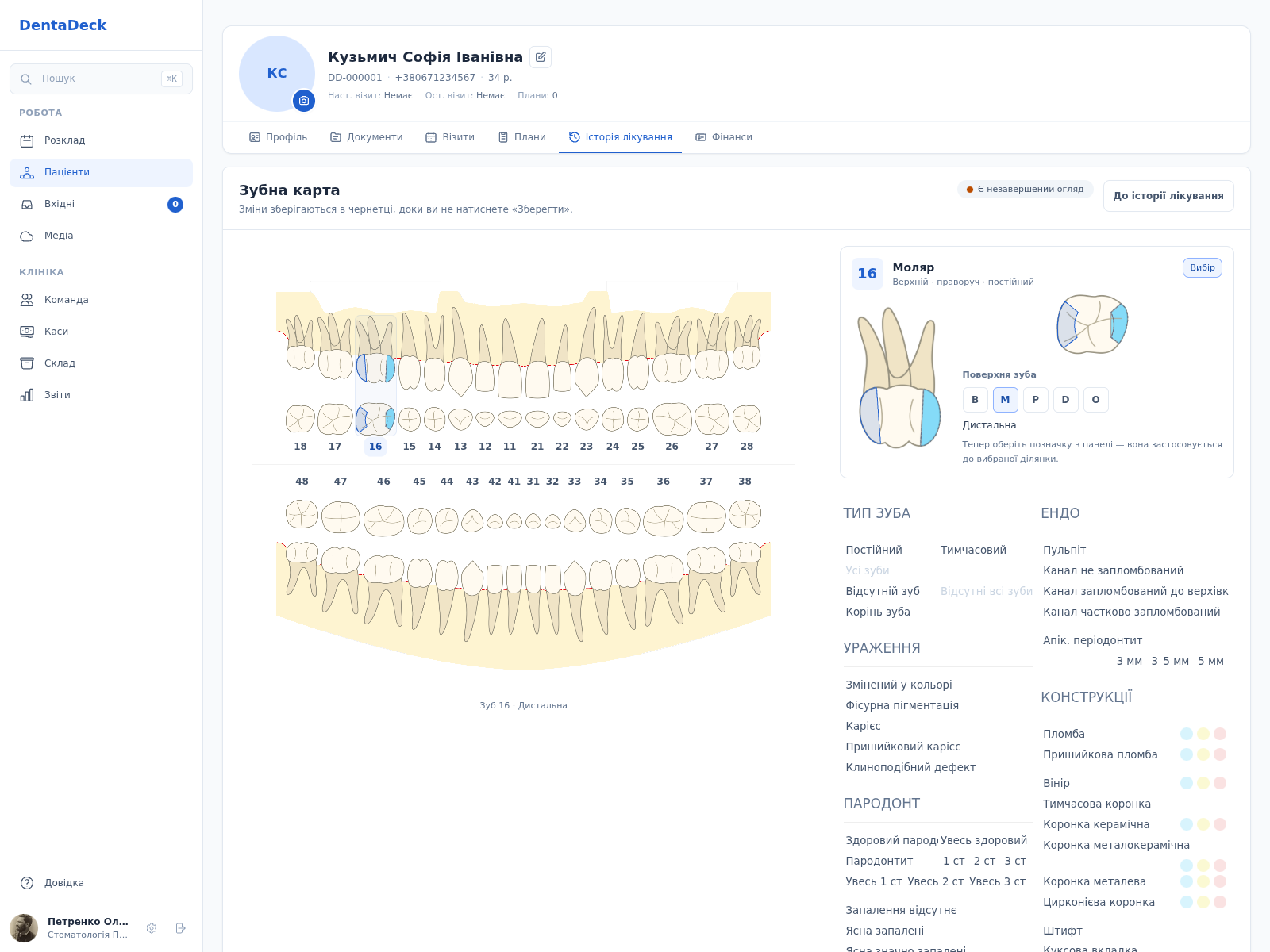
Task: Click the settings gear near user profile
Action: 152,928
